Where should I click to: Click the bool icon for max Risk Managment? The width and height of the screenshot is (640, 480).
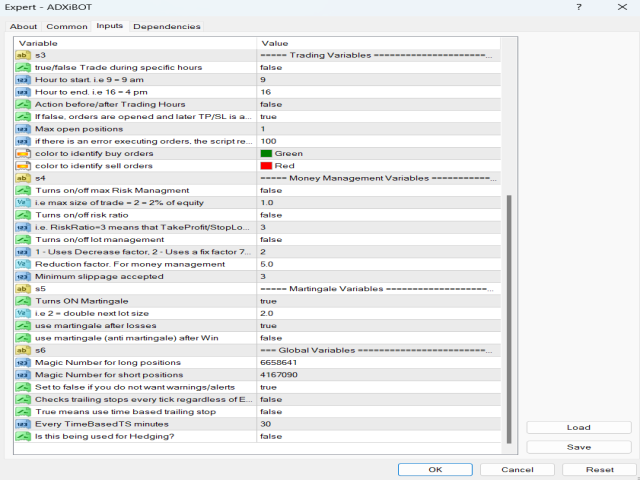pos(23,190)
